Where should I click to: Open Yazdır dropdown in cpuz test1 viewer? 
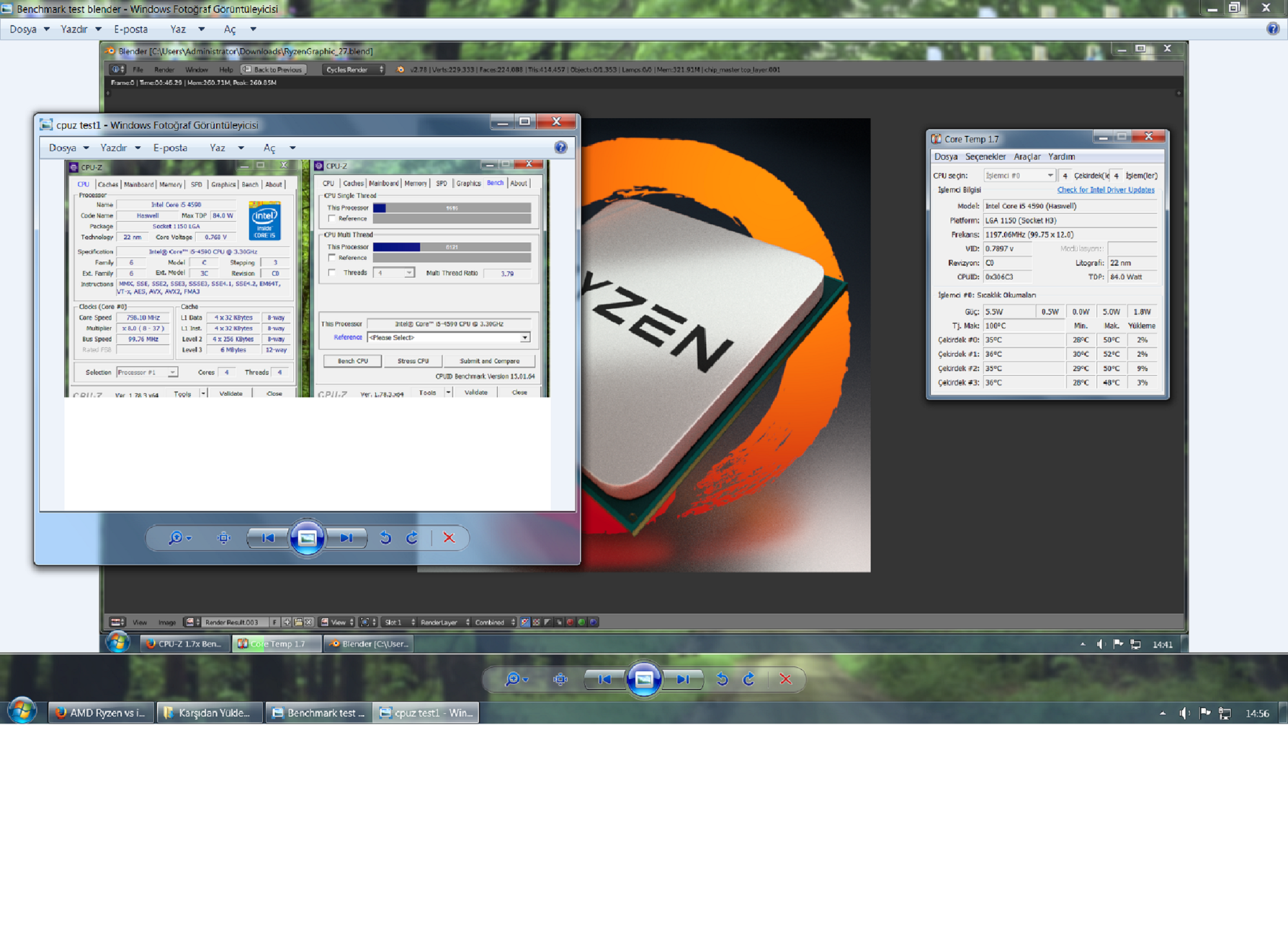point(120,148)
